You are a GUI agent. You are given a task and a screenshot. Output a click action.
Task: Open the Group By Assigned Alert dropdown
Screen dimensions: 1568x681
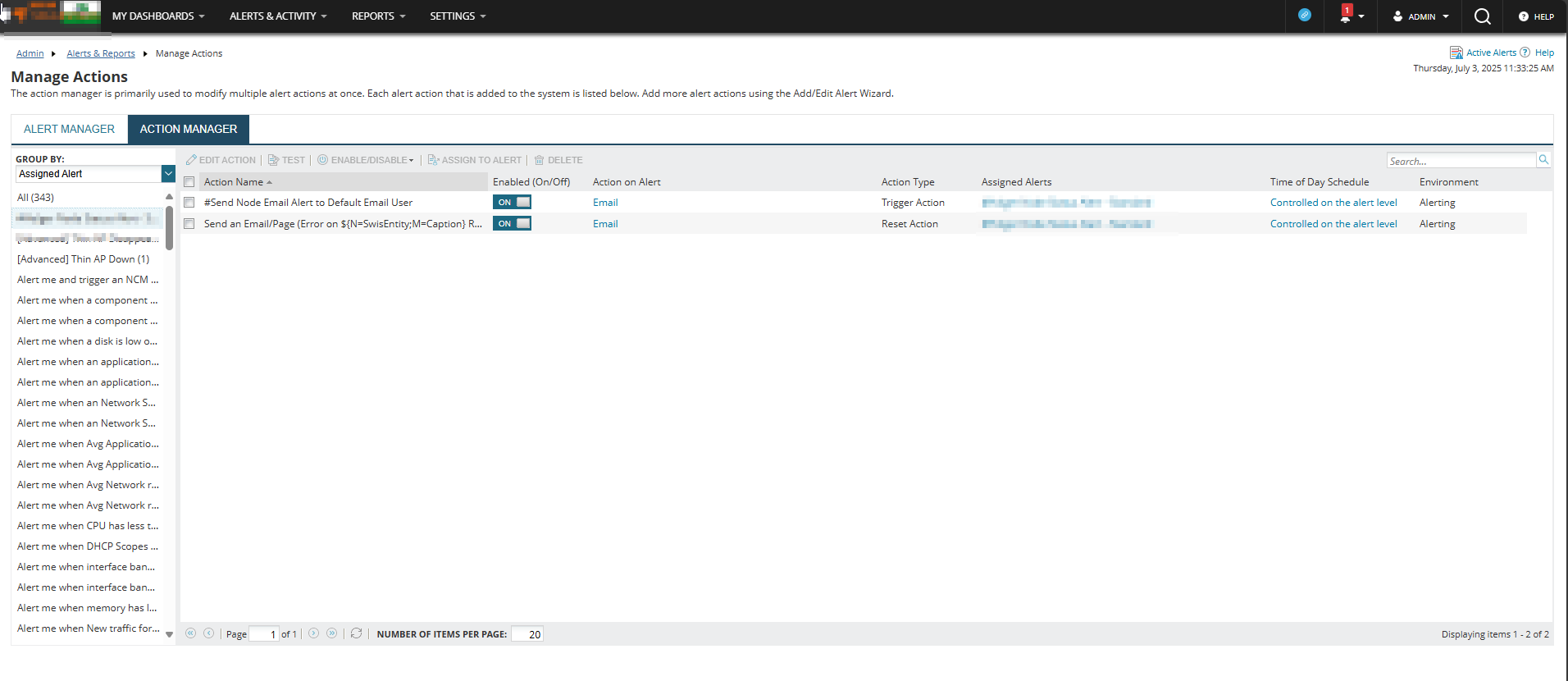(168, 174)
